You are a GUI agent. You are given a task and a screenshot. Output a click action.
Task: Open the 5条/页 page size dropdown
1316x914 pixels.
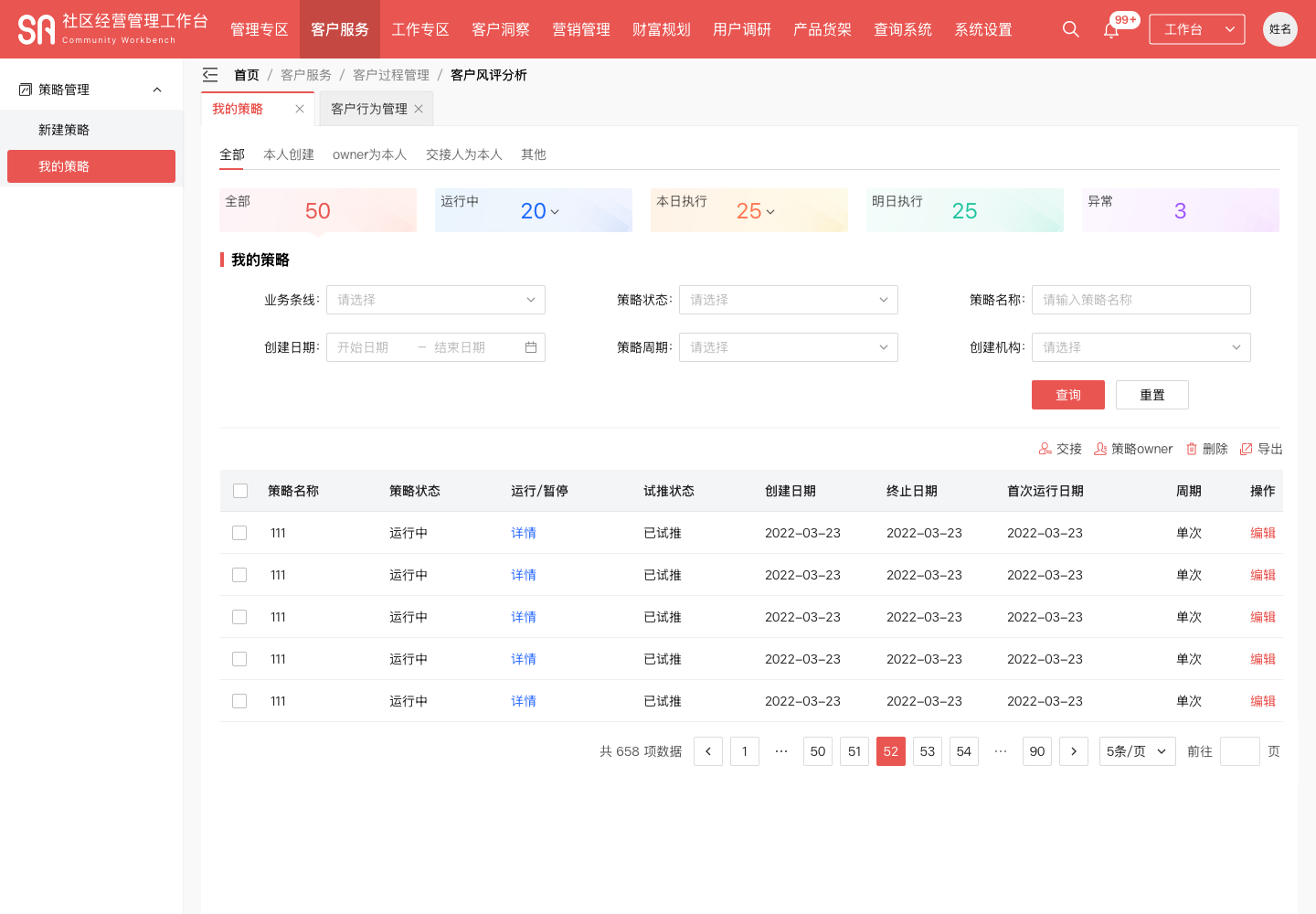point(1138,751)
